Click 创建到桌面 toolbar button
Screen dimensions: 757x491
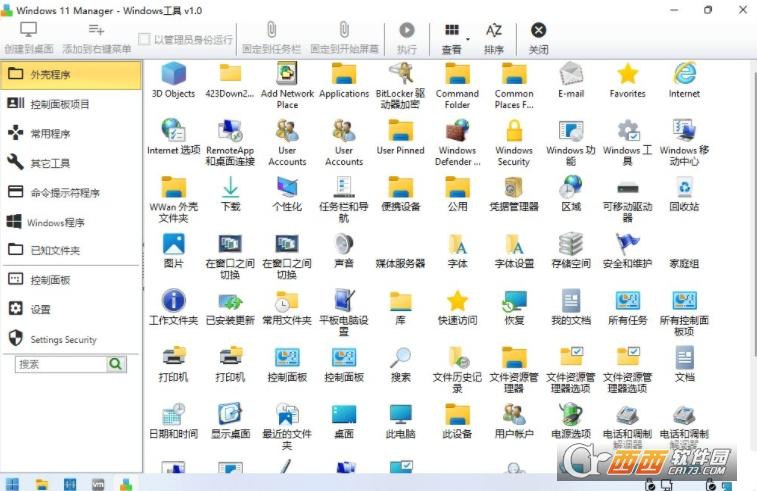(x=28, y=38)
